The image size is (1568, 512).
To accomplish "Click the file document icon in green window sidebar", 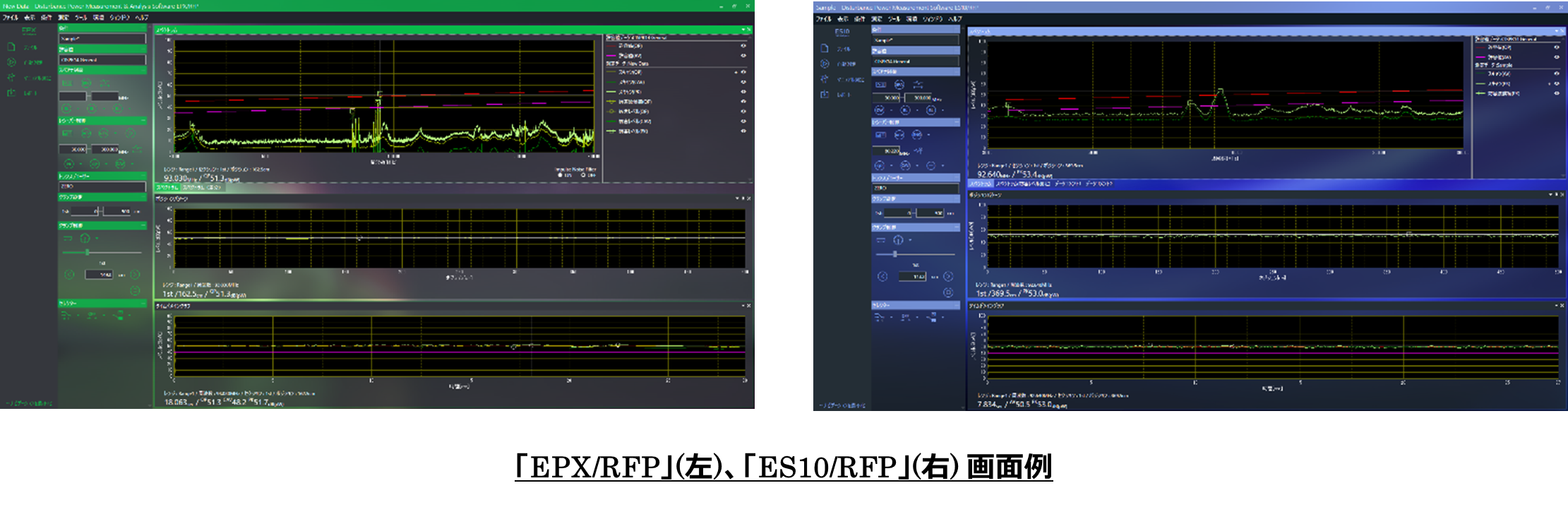I will pyautogui.click(x=11, y=47).
